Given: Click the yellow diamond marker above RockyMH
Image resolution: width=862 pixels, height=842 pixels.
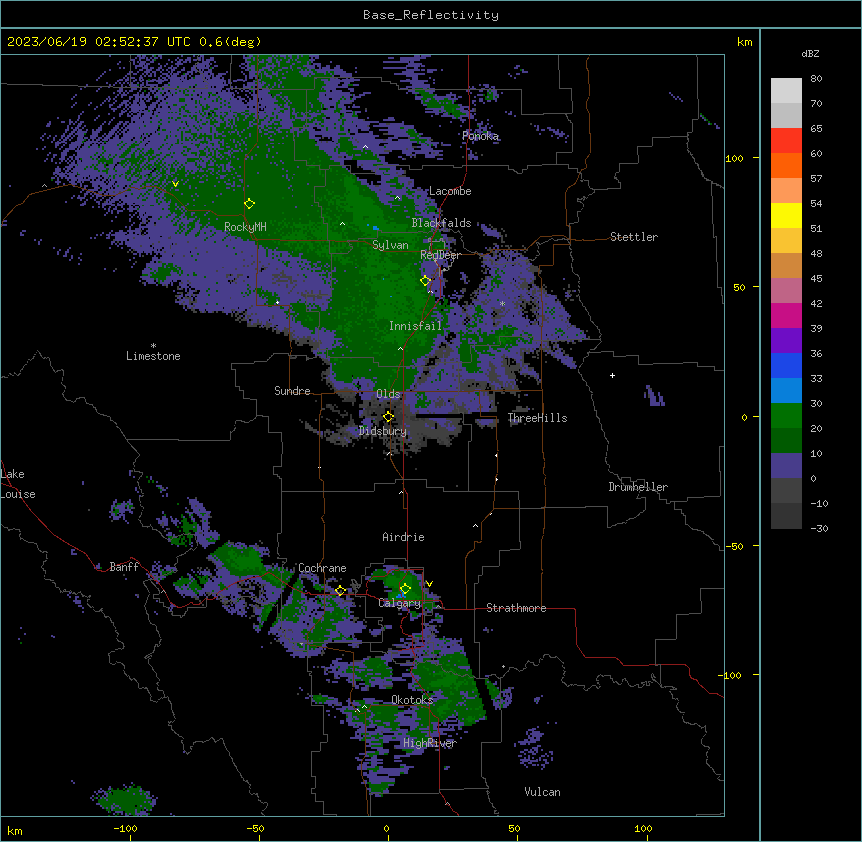Looking at the screenshot, I should tap(249, 204).
